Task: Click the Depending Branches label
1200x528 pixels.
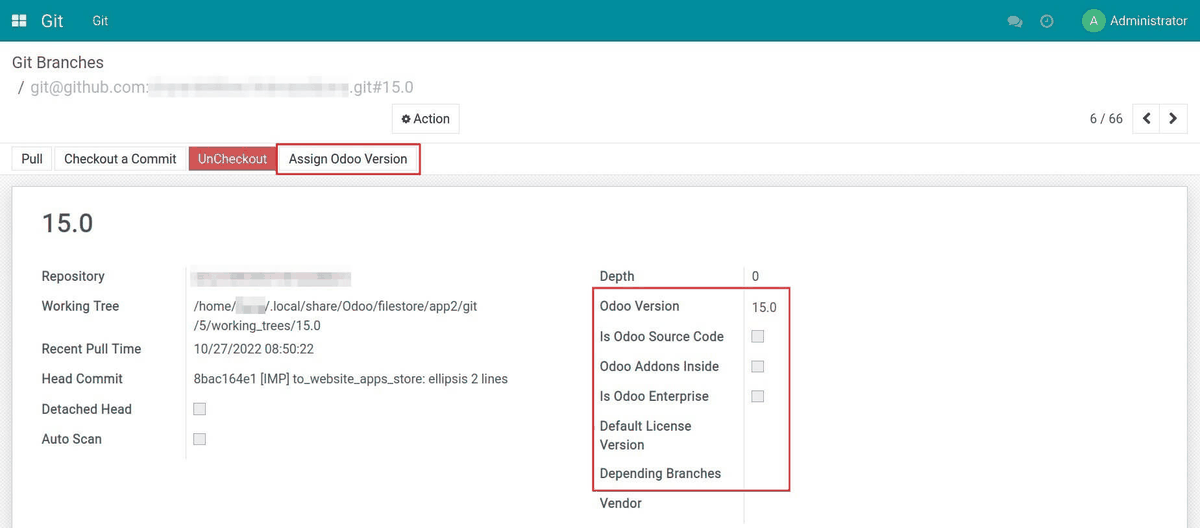Action: coord(660,473)
